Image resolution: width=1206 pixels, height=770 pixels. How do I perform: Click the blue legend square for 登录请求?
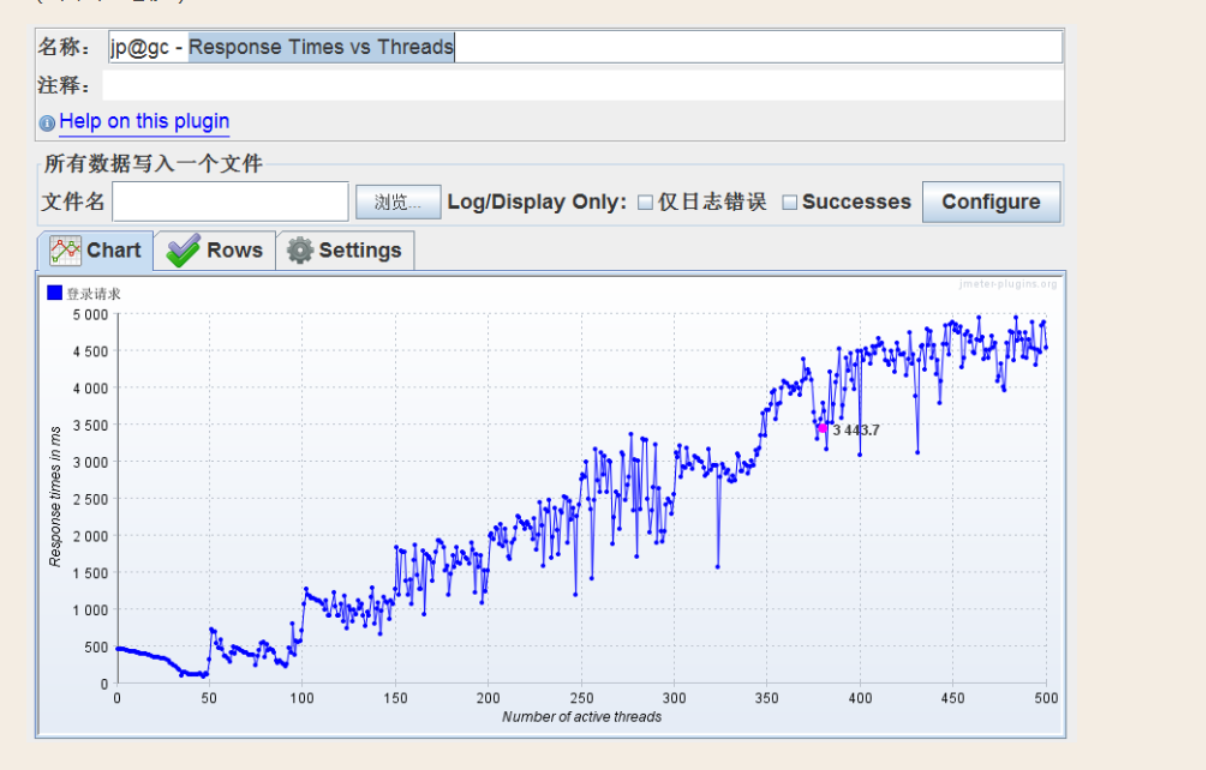tap(55, 293)
